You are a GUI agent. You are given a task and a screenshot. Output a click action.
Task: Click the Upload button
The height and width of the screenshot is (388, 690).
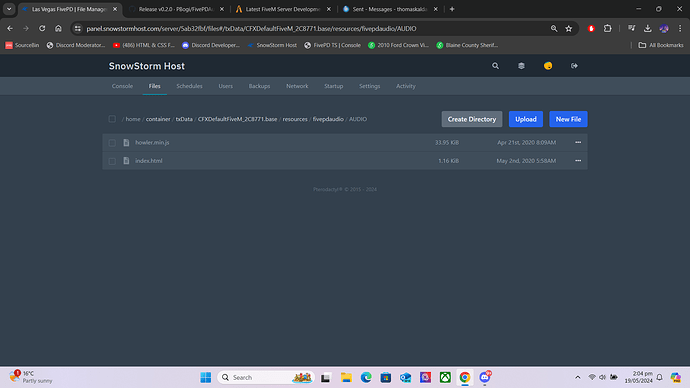[526, 119]
